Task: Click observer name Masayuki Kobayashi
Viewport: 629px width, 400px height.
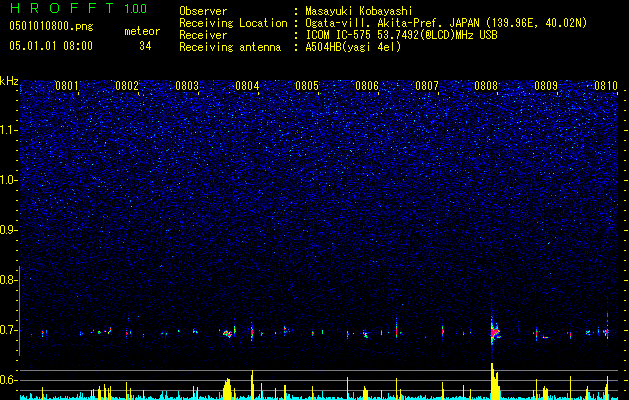Action: [x=359, y=11]
